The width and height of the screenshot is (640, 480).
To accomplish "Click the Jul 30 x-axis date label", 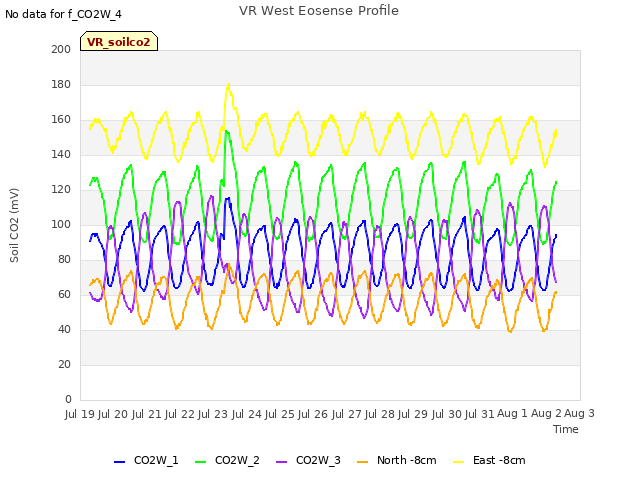I will coord(446,414).
